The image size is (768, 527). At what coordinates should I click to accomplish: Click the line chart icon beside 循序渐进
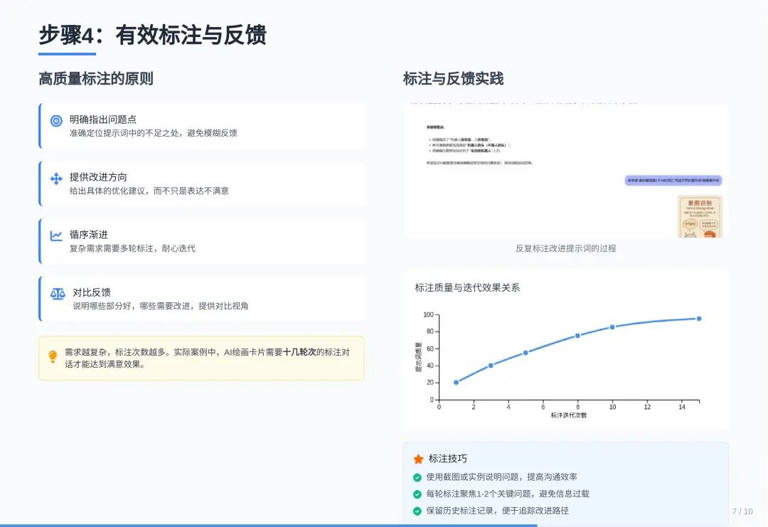click(x=56, y=236)
